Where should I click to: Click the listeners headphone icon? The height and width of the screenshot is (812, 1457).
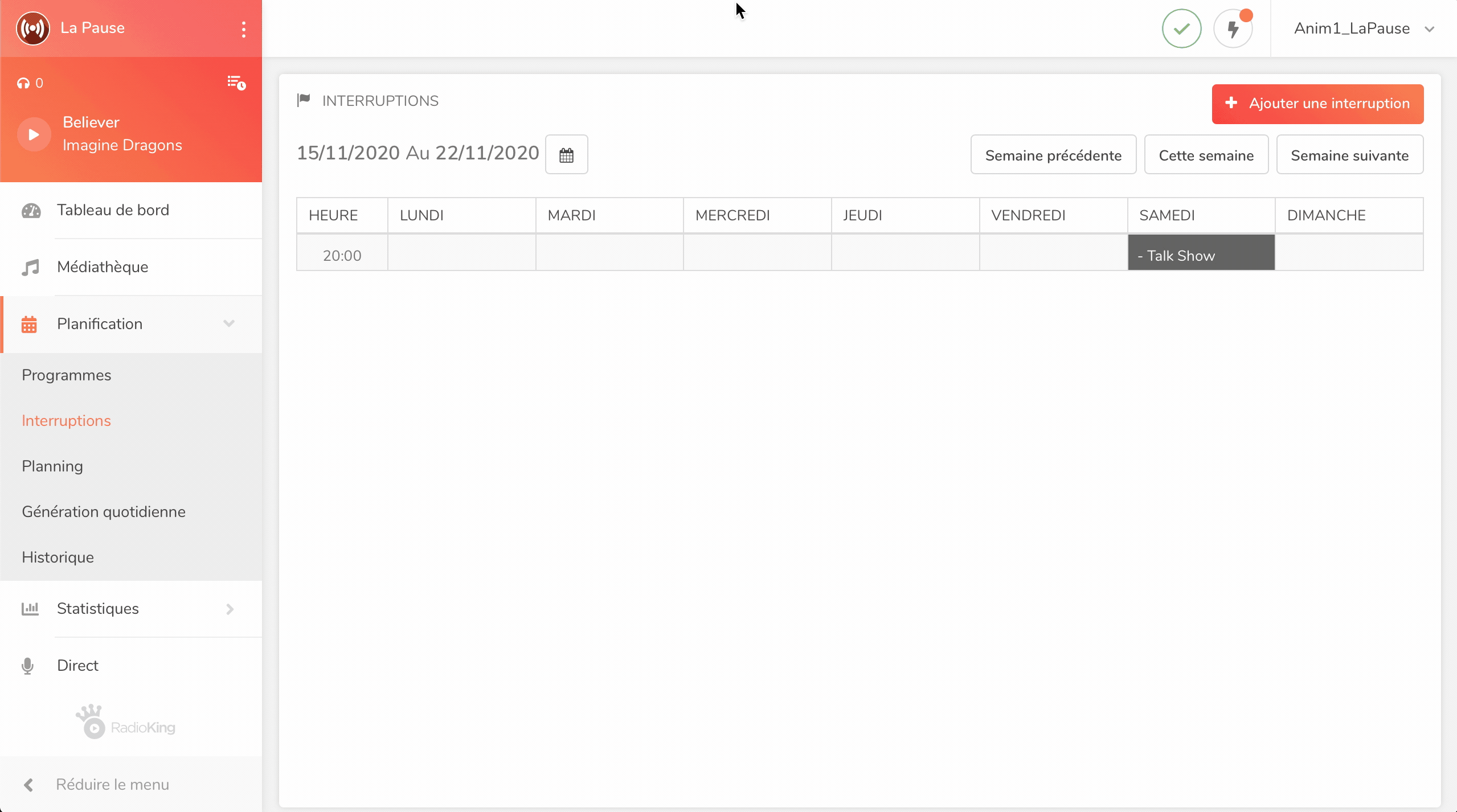(x=23, y=84)
